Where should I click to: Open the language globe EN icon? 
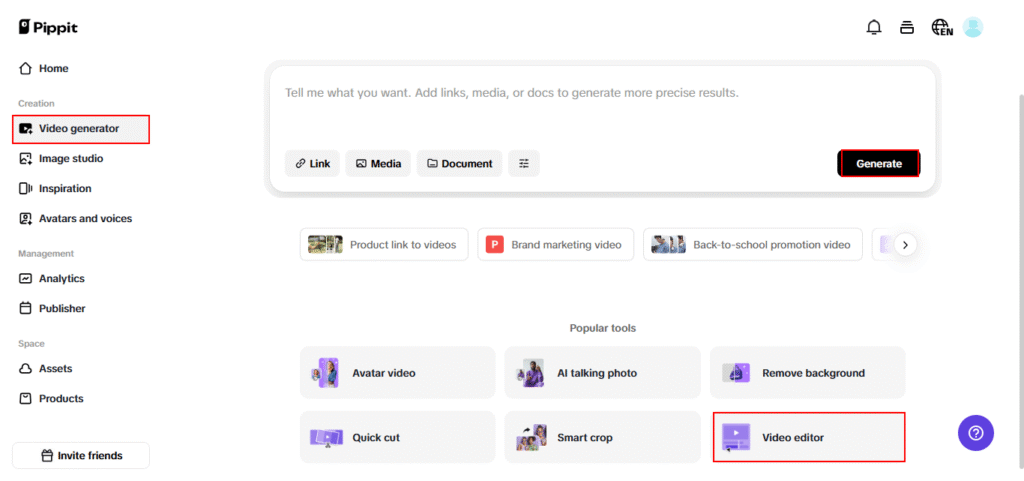click(942, 27)
